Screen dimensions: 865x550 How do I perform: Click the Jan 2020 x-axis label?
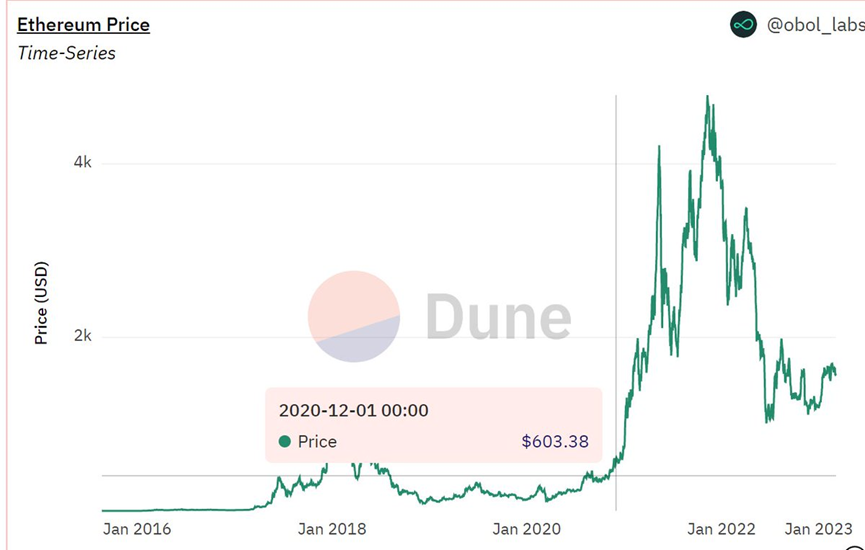[526, 528]
